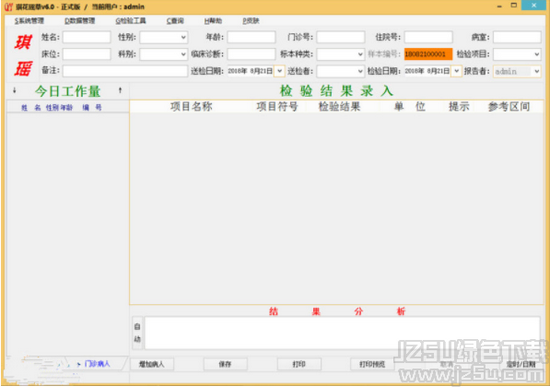Click the 病室 input field
Screen dimensions: 550x387
pos(517,37)
